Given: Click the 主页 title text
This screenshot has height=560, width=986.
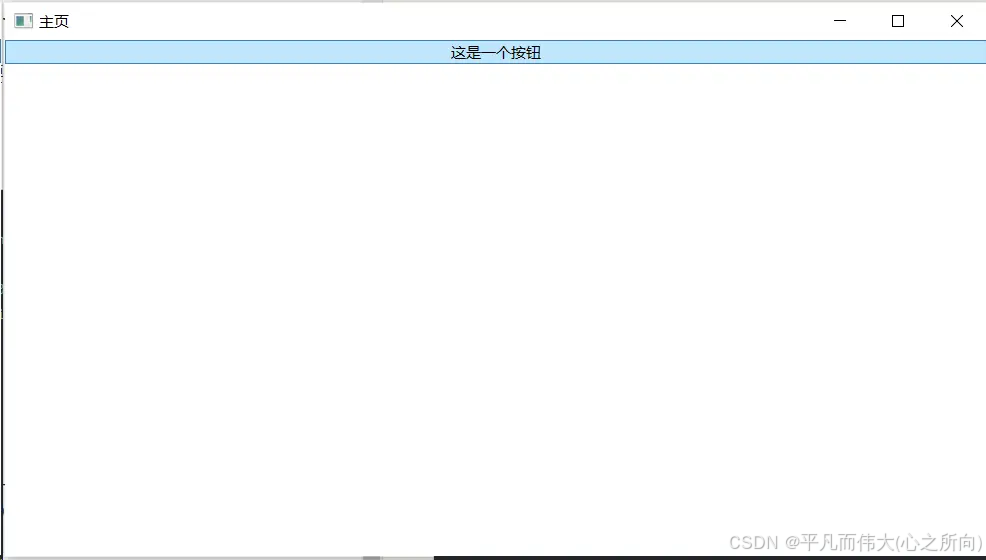Looking at the screenshot, I should click(x=54, y=22).
